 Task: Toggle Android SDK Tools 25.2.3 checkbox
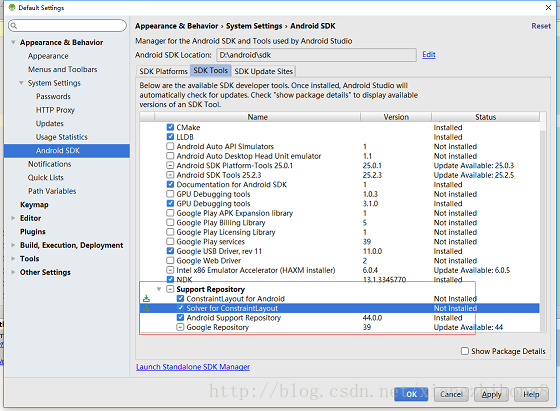click(170, 175)
